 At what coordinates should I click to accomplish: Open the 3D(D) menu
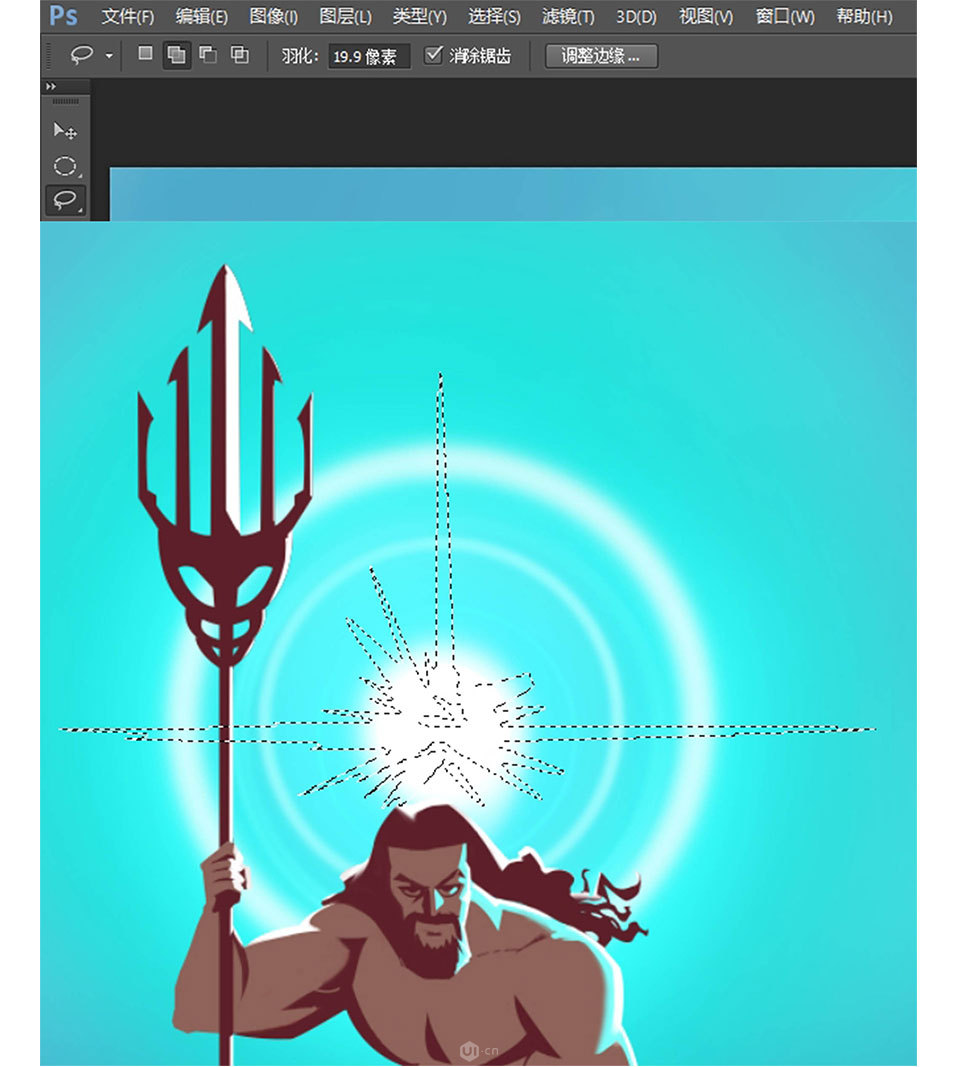(636, 16)
